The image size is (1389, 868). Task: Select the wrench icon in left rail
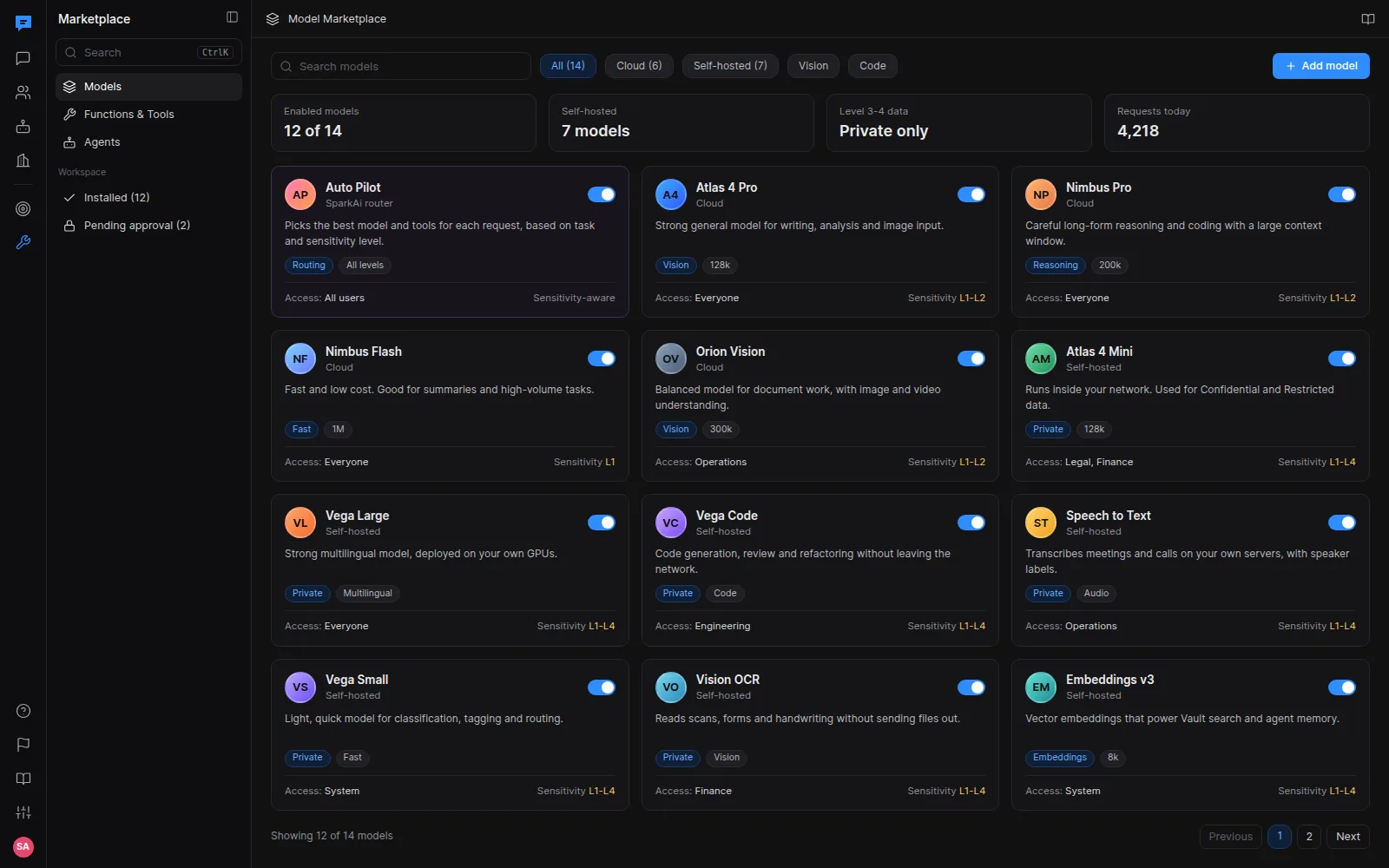[x=23, y=243]
